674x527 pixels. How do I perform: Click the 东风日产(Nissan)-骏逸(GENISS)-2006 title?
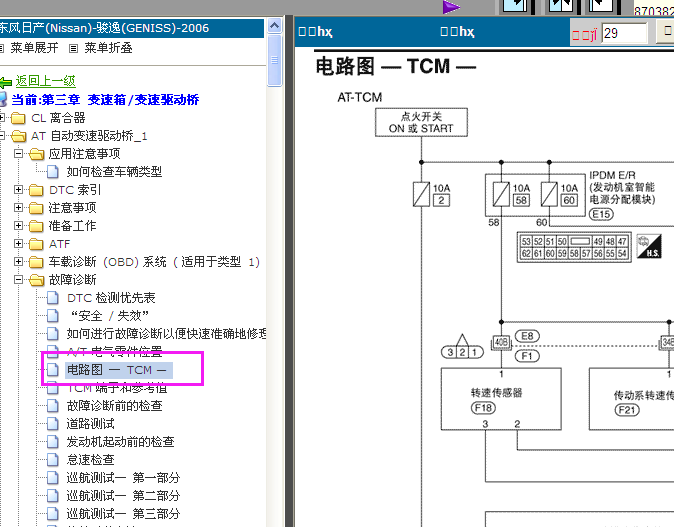tap(104, 28)
